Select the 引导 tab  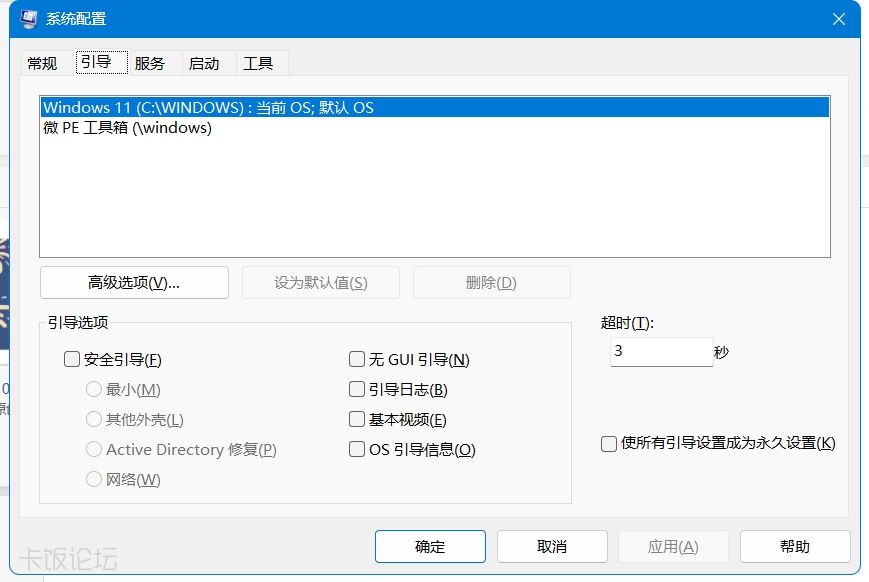101,62
